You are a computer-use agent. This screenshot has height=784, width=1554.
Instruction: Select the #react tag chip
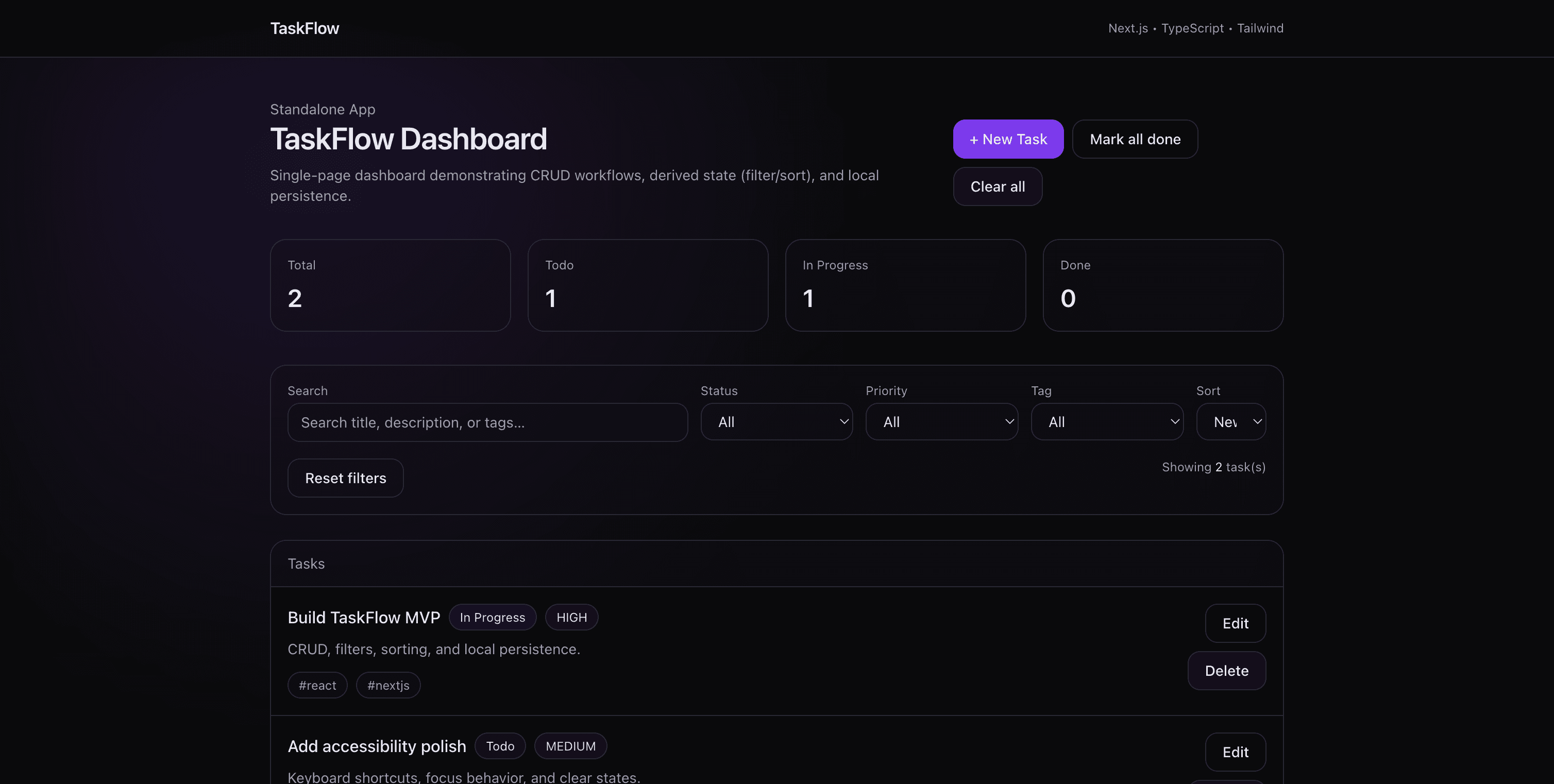317,685
